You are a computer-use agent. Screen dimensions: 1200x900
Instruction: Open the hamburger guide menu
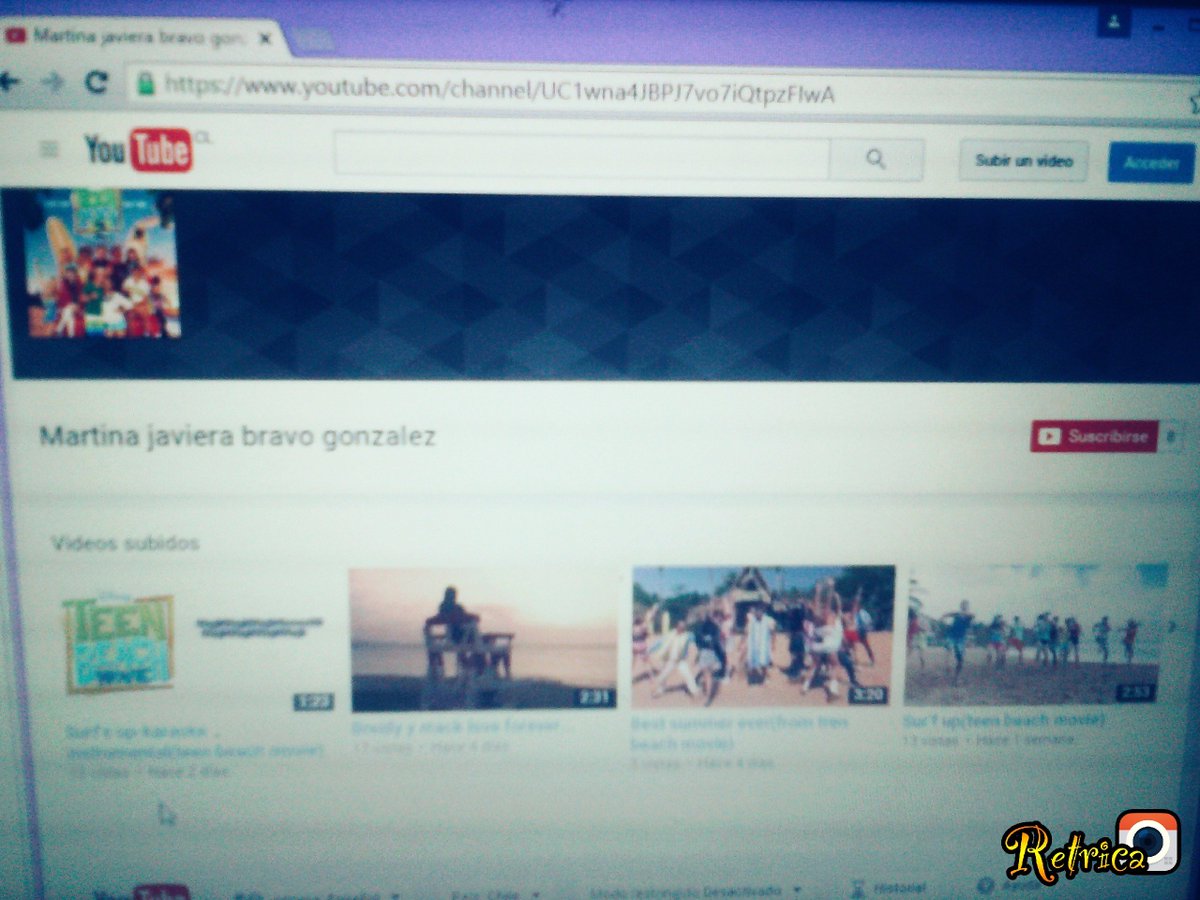pyautogui.click(x=48, y=150)
